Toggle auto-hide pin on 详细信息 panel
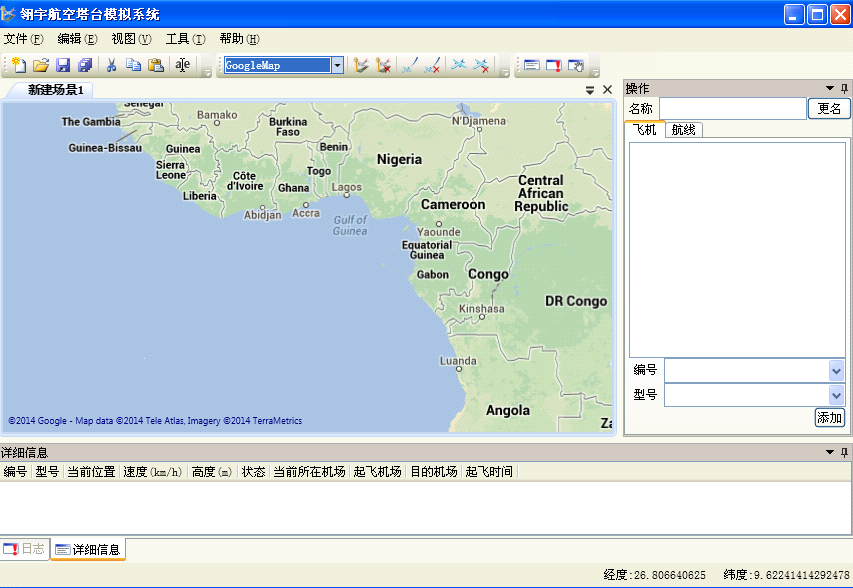This screenshot has width=853, height=588. point(844,452)
